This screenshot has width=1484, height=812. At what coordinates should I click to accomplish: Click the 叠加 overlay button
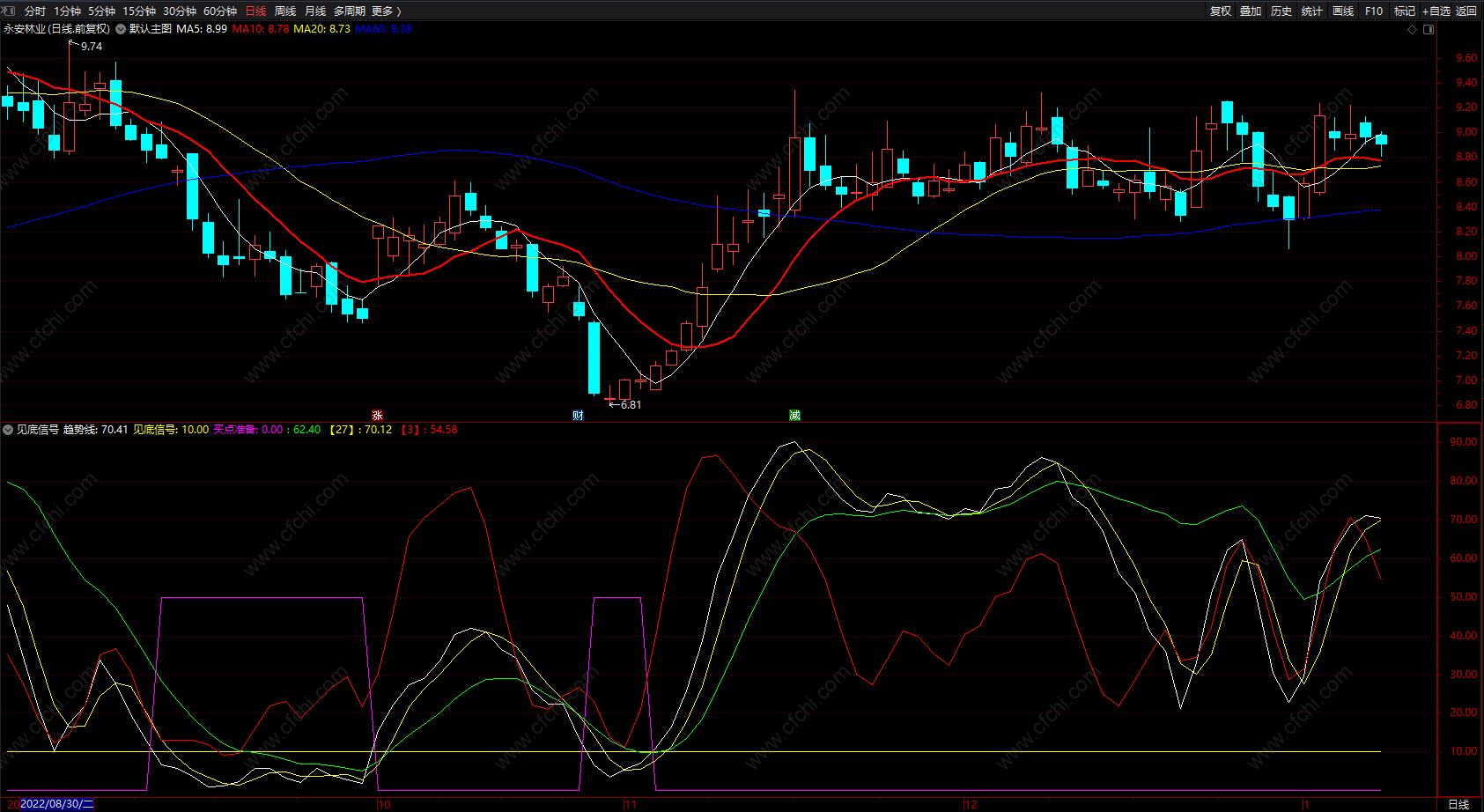[1251, 11]
